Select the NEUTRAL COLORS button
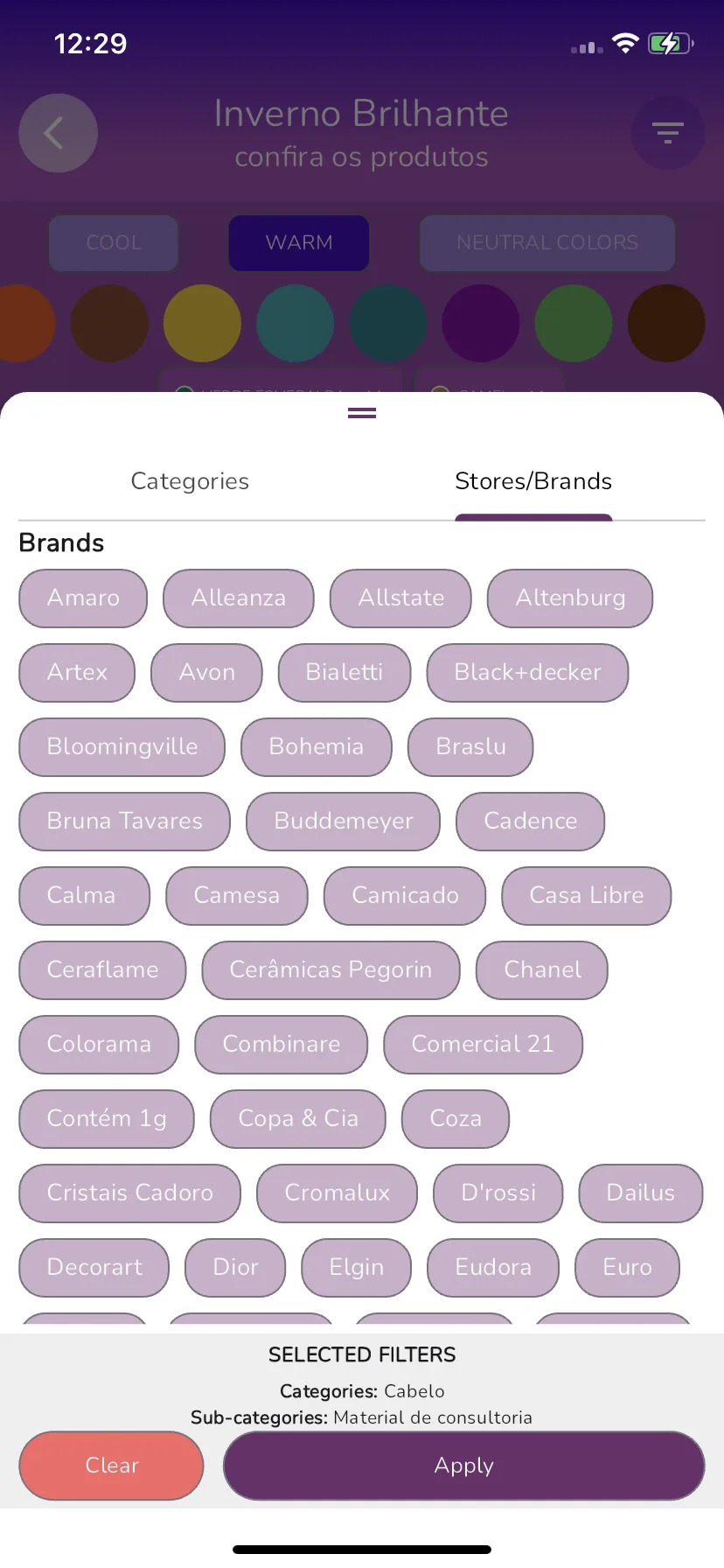Image resolution: width=724 pixels, height=1568 pixels. 547,242
